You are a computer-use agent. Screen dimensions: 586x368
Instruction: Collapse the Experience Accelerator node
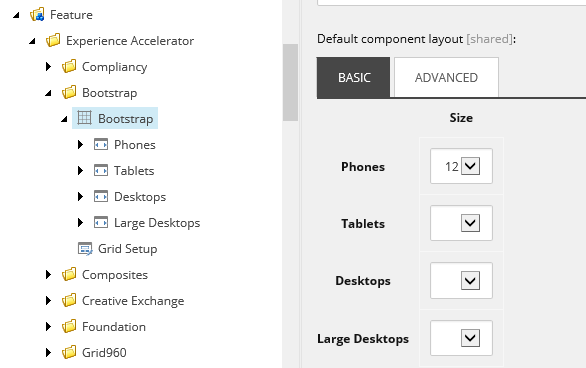pyautogui.click(x=33, y=41)
